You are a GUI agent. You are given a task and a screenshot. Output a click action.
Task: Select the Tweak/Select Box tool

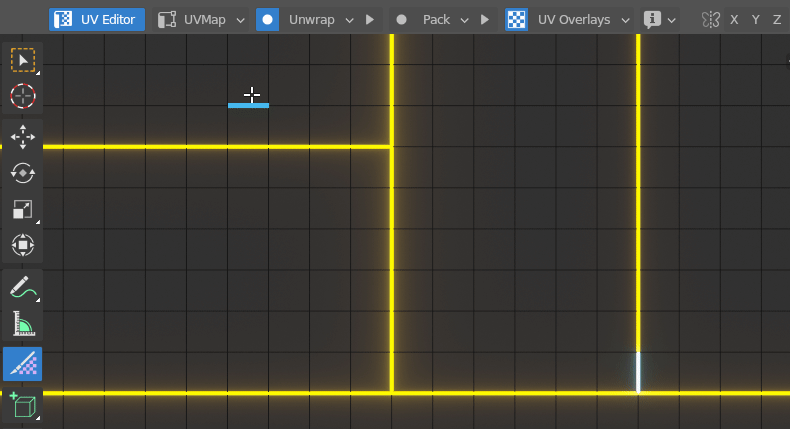23,60
